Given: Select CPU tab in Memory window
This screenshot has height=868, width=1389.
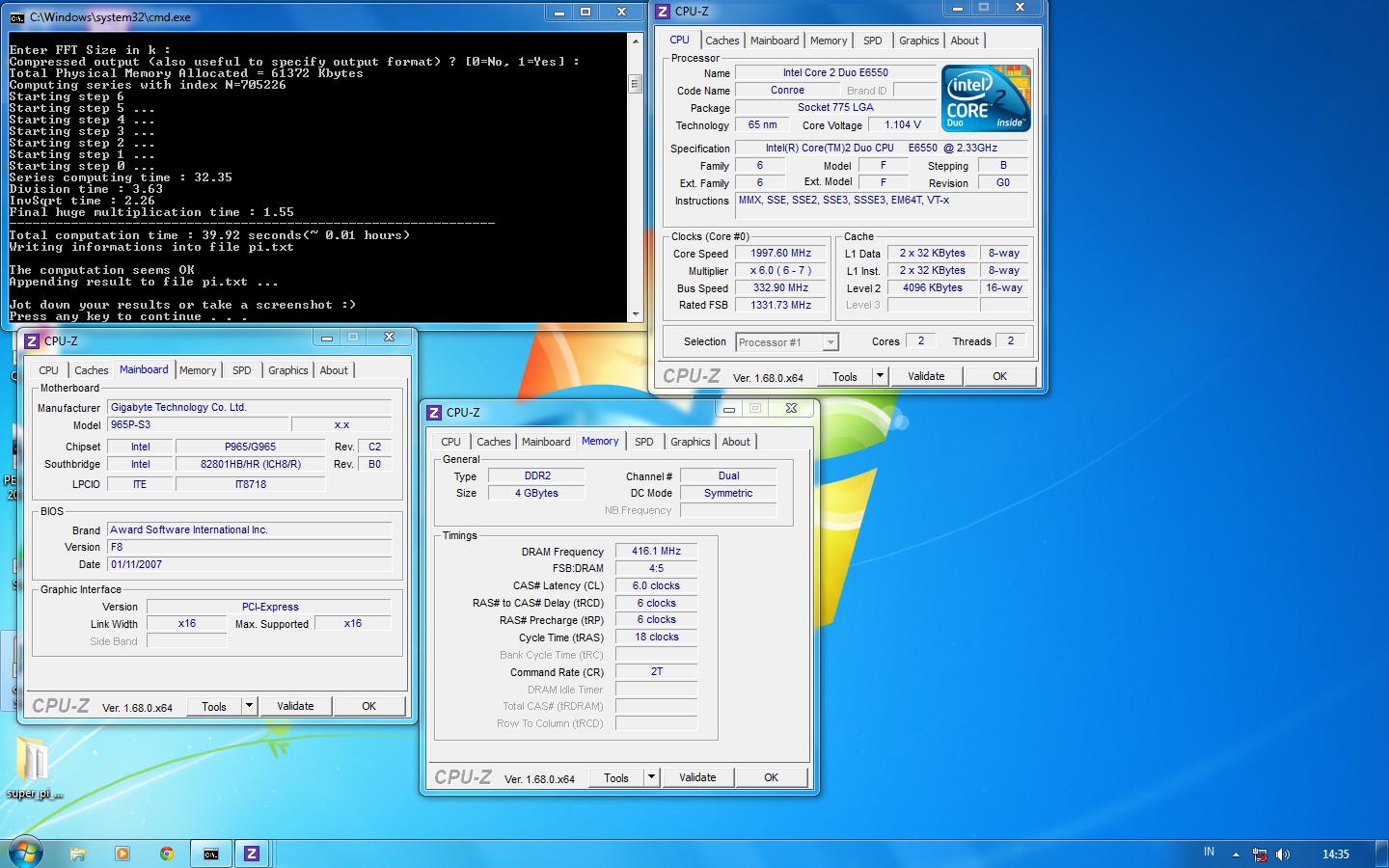Looking at the screenshot, I should [451, 442].
